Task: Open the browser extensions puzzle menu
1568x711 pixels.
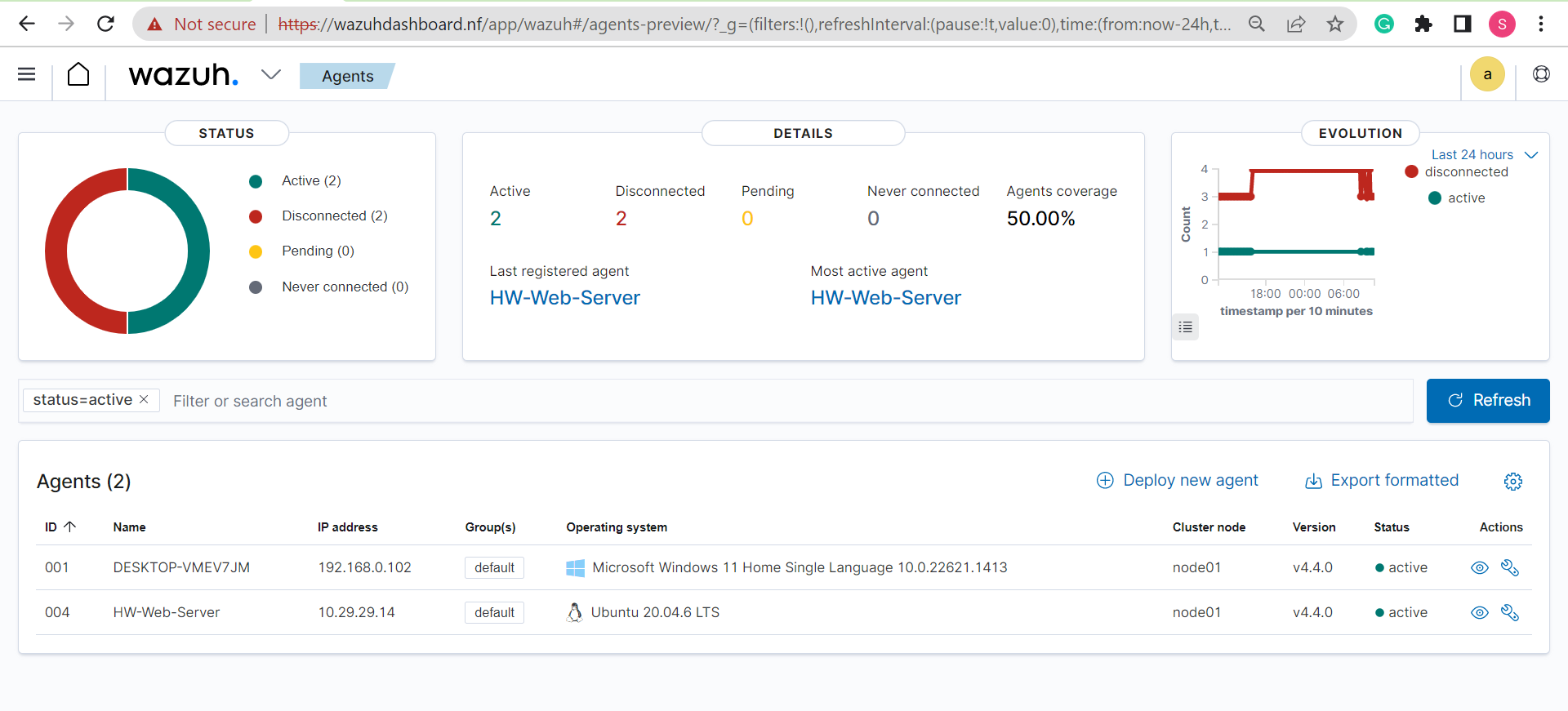Action: pyautogui.click(x=1423, y=24)
